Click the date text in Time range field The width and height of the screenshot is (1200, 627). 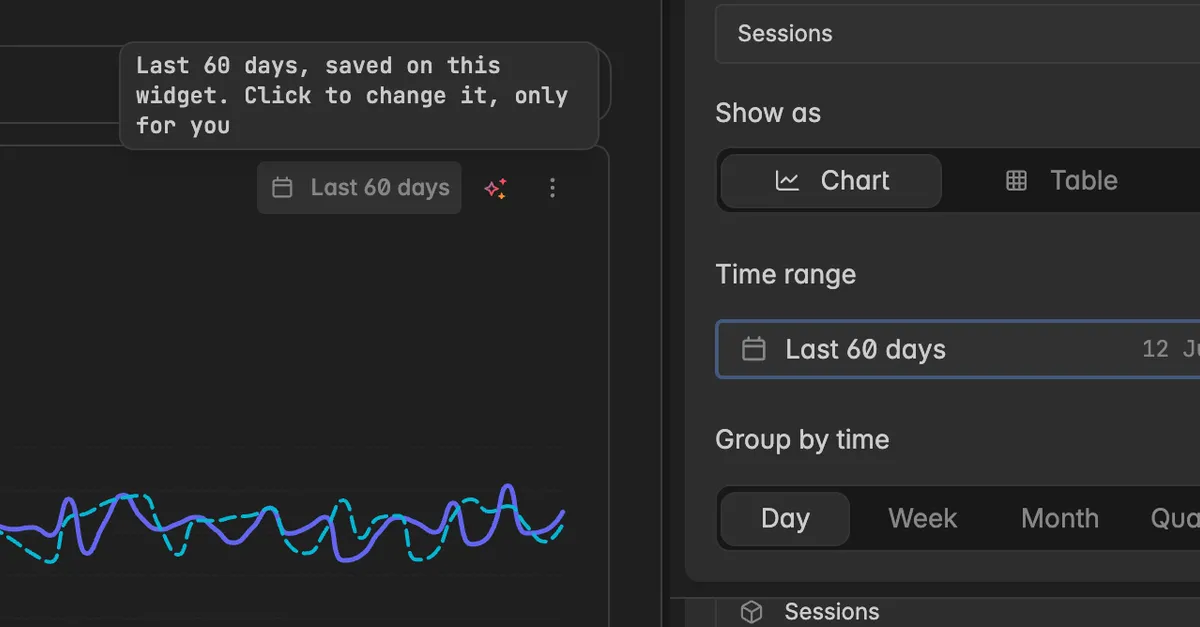1170,349
